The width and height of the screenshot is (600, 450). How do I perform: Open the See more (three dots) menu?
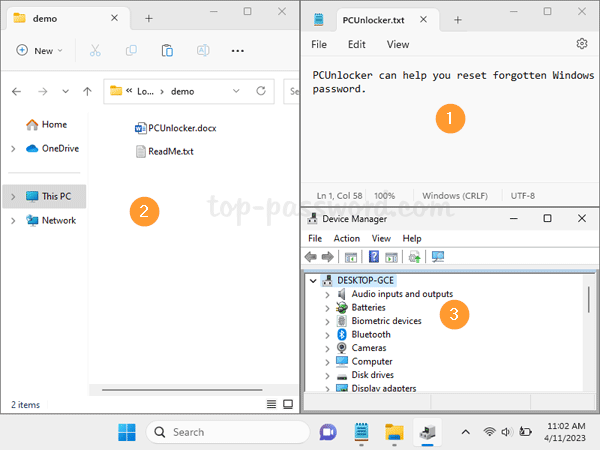click(x=238, y=50)
